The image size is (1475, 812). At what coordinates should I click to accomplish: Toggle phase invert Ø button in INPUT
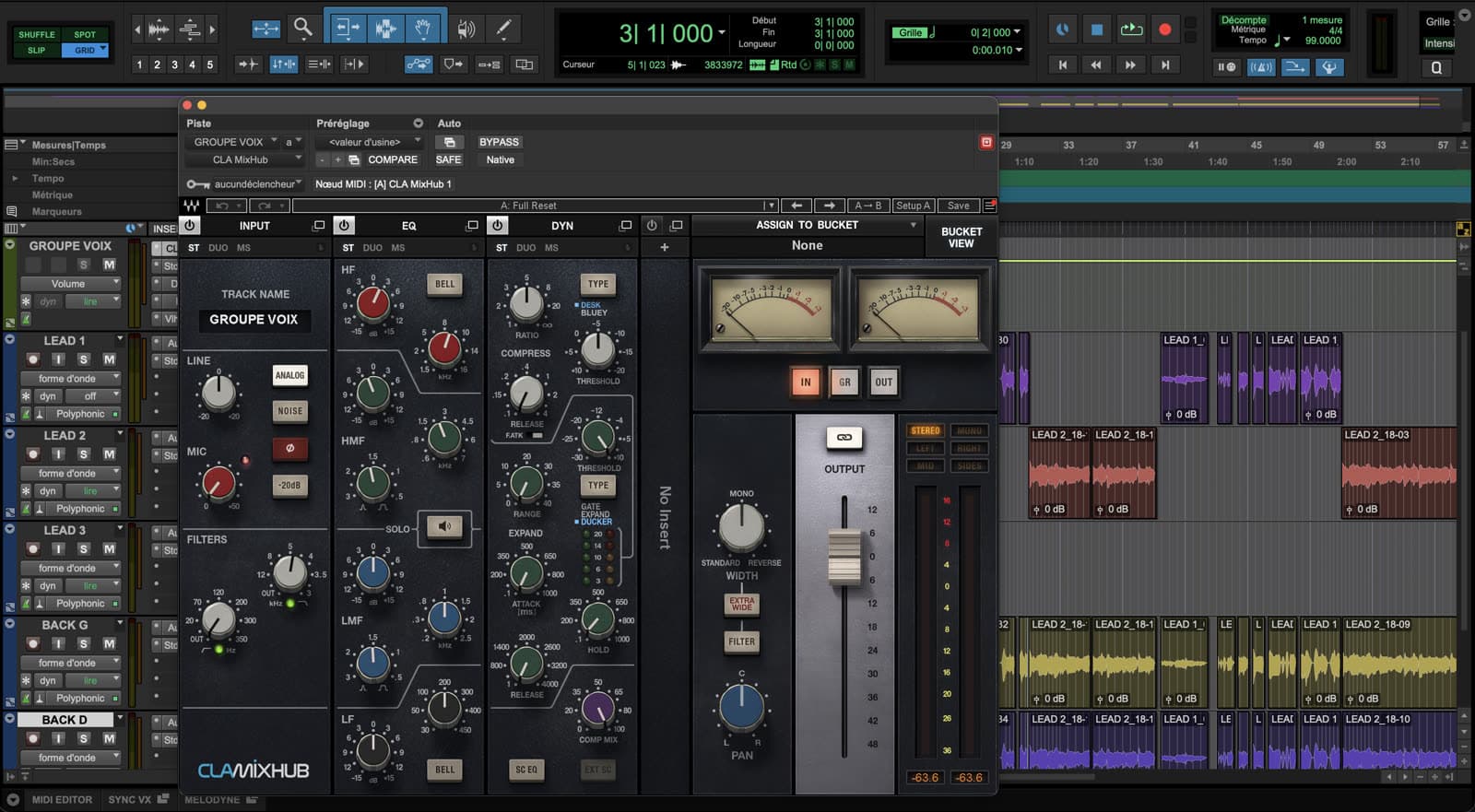click(x=289, y=448)
